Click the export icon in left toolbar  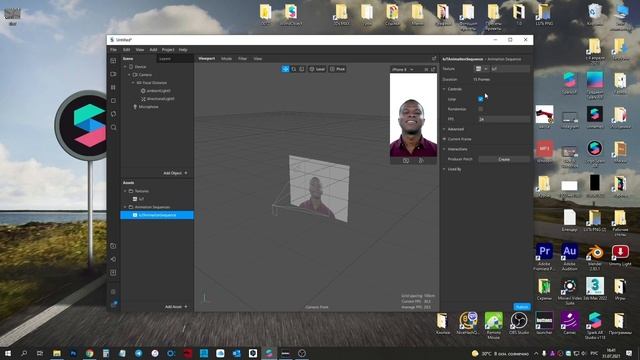pyautogui.click(x=113, y=272)
